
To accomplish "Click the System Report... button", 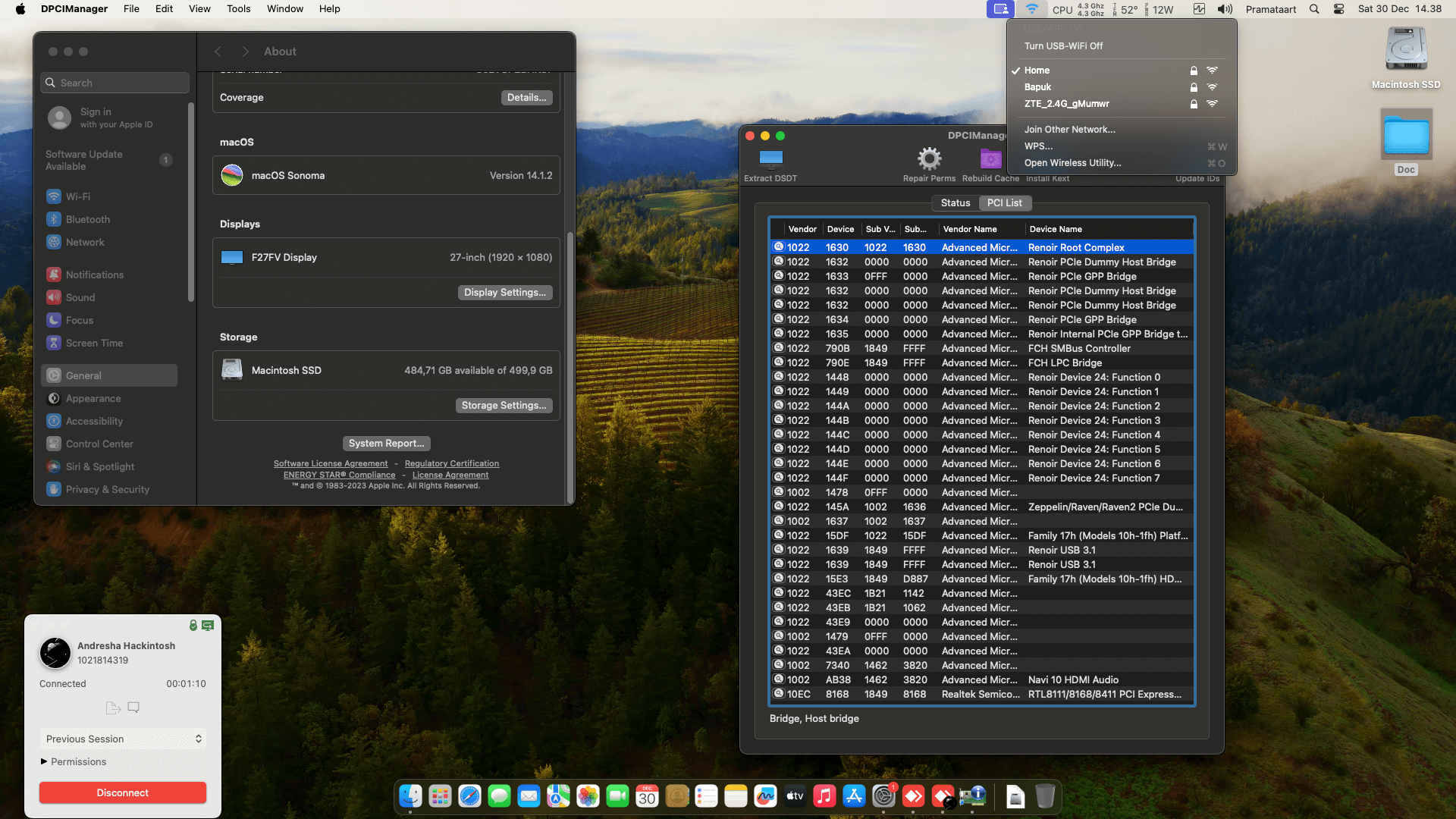I will click(x=386, y=444).
